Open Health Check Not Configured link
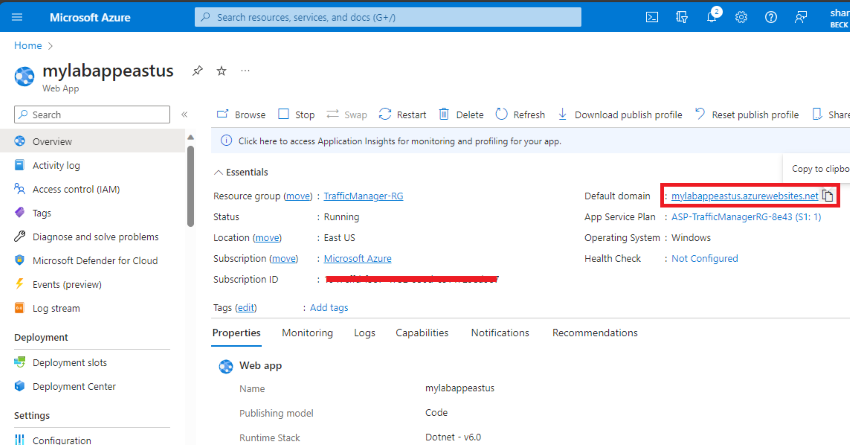 tap(704, 259)
